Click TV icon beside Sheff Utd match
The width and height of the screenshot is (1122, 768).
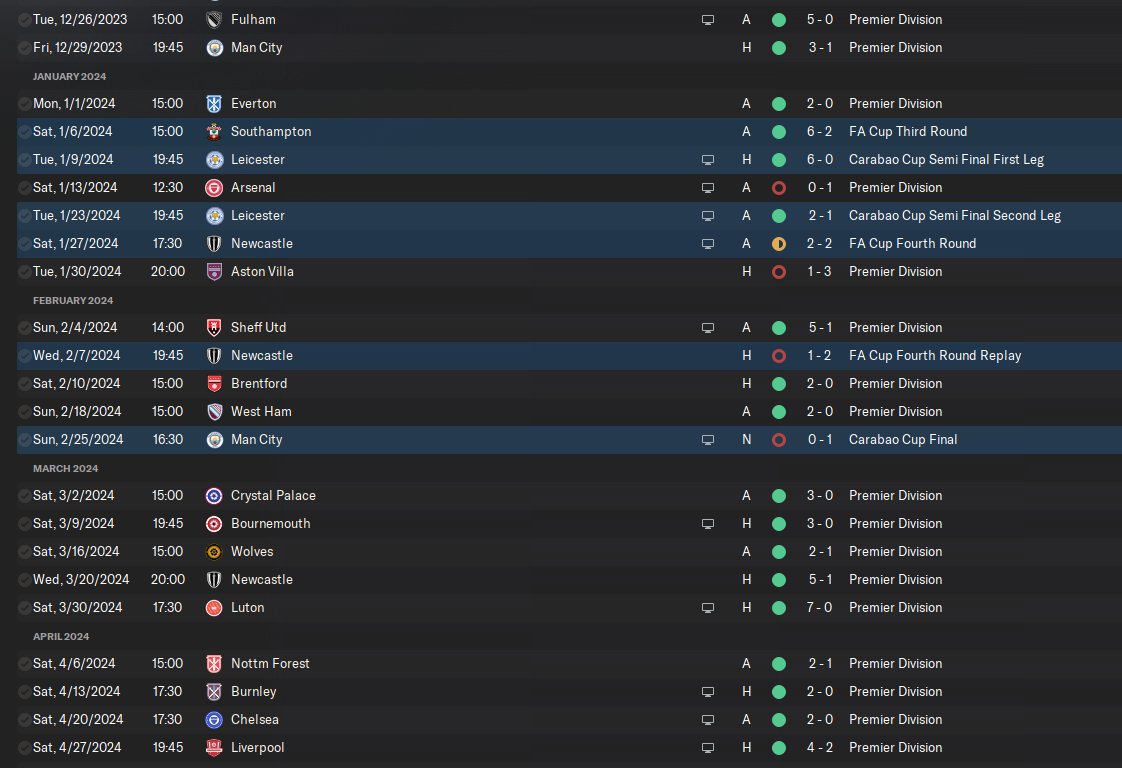point(708,327)
